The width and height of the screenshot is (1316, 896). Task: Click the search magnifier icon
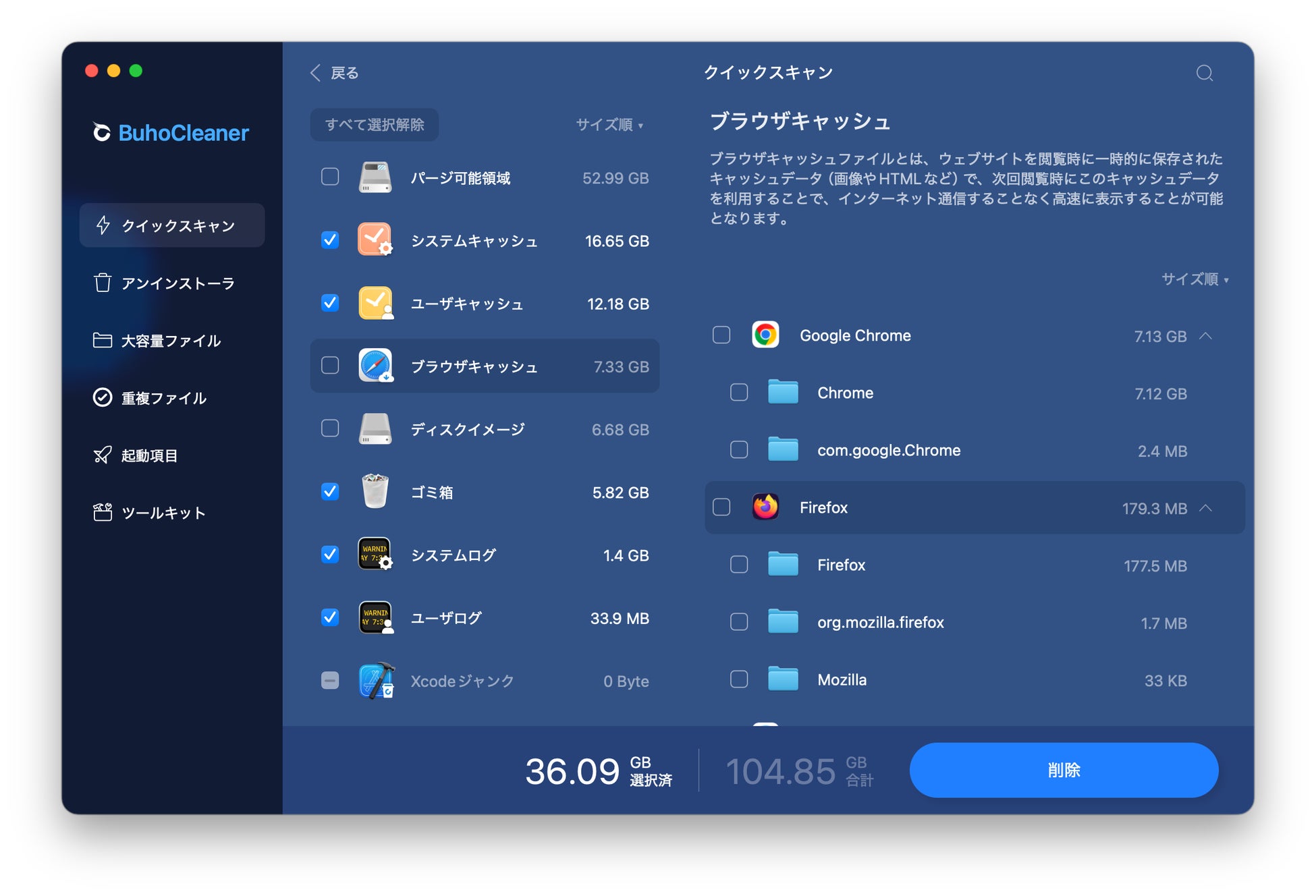point(1204,73)
